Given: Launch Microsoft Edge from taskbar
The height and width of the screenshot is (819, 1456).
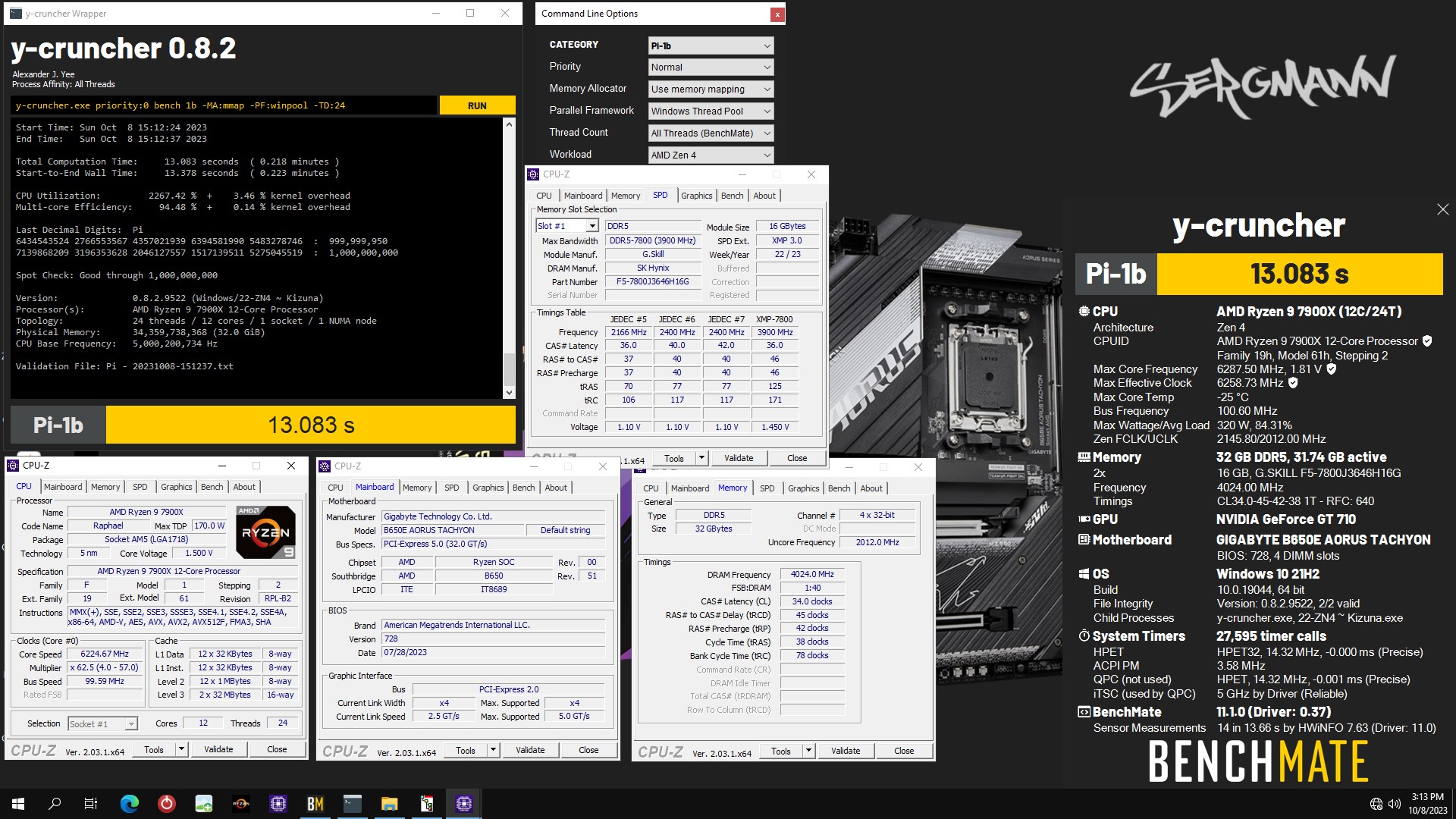Looking at the screenshot, I should click(x=130, y=804).
